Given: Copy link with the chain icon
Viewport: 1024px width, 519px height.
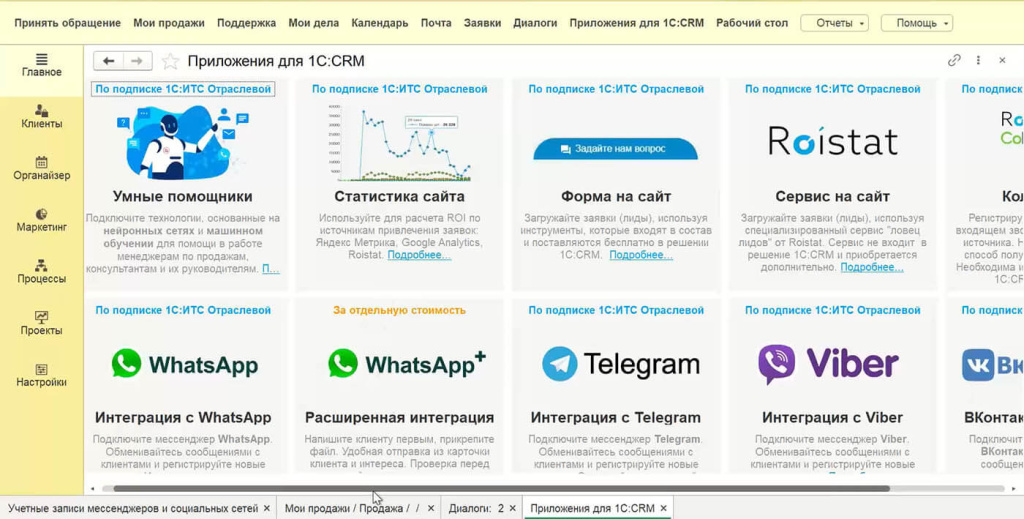Looking at the screenshot, I should (x=954, y=60).
